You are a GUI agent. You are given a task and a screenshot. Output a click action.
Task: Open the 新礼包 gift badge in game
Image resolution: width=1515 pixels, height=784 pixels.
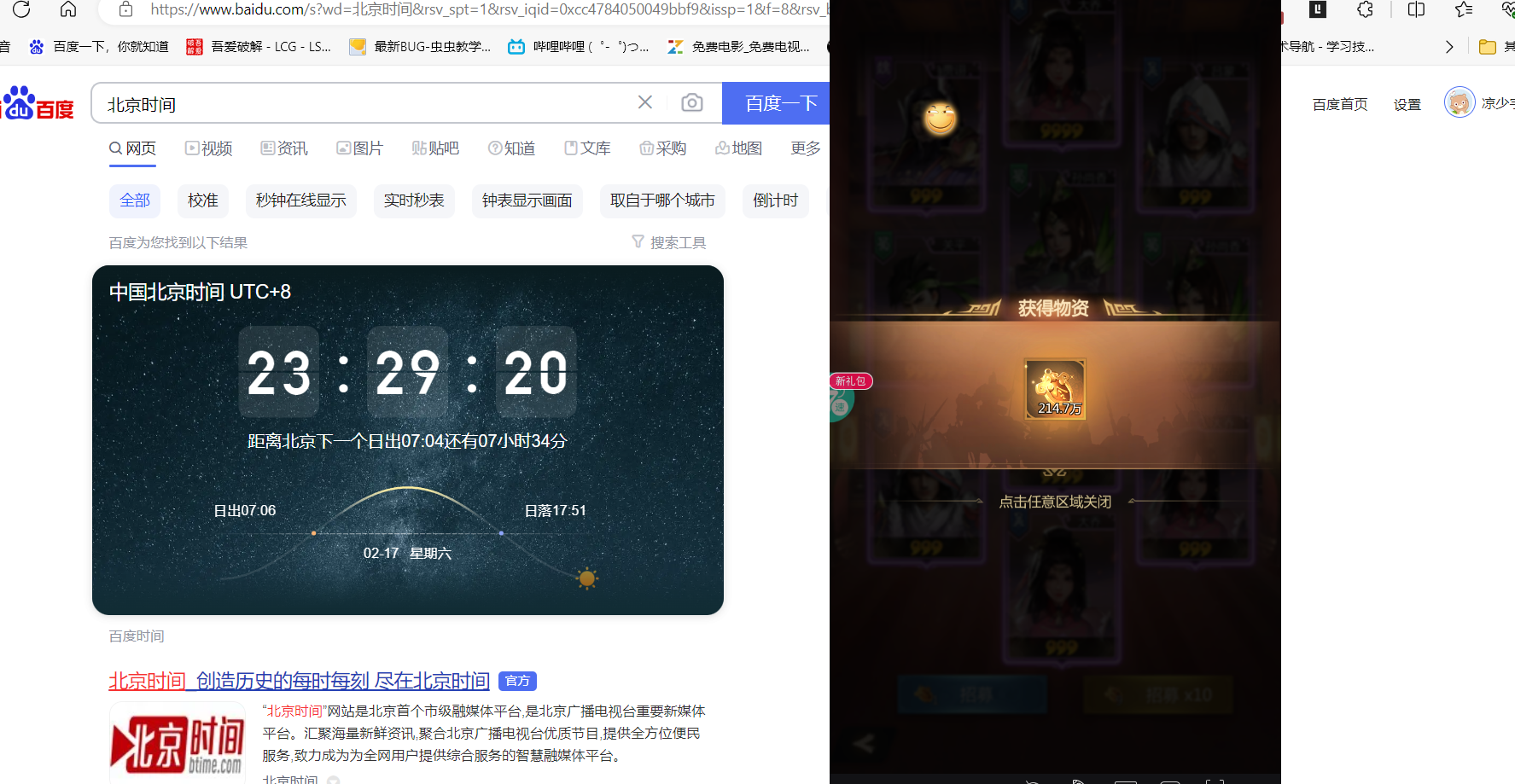tap(851, 381)
